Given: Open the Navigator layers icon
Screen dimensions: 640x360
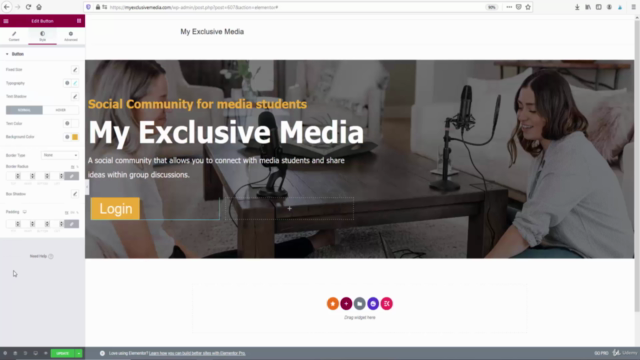Looking at the screenshot, I should coord(15,353).
